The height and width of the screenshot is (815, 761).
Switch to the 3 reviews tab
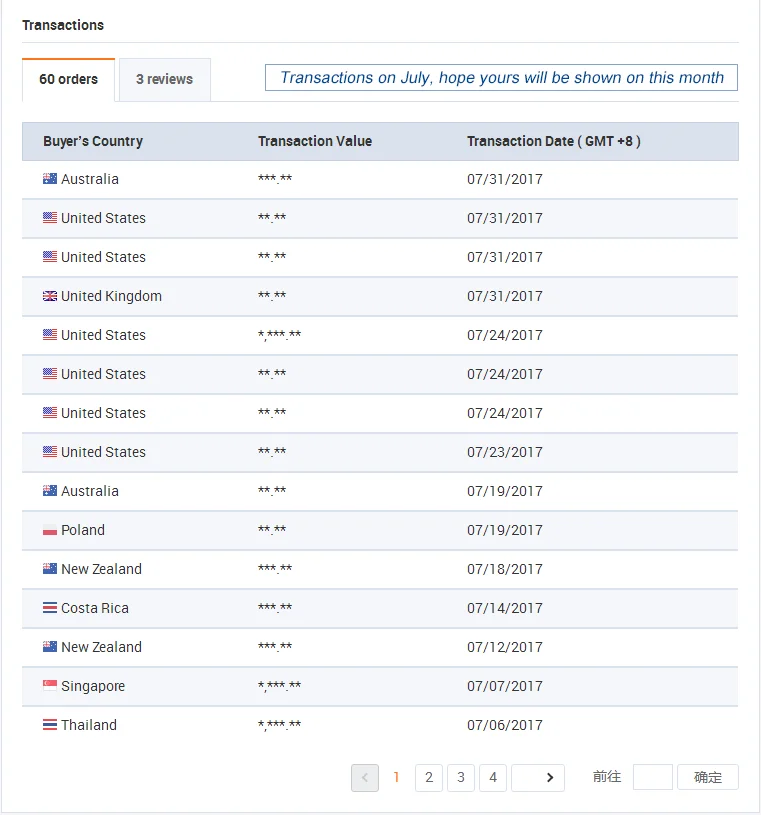tap(164, 80)
